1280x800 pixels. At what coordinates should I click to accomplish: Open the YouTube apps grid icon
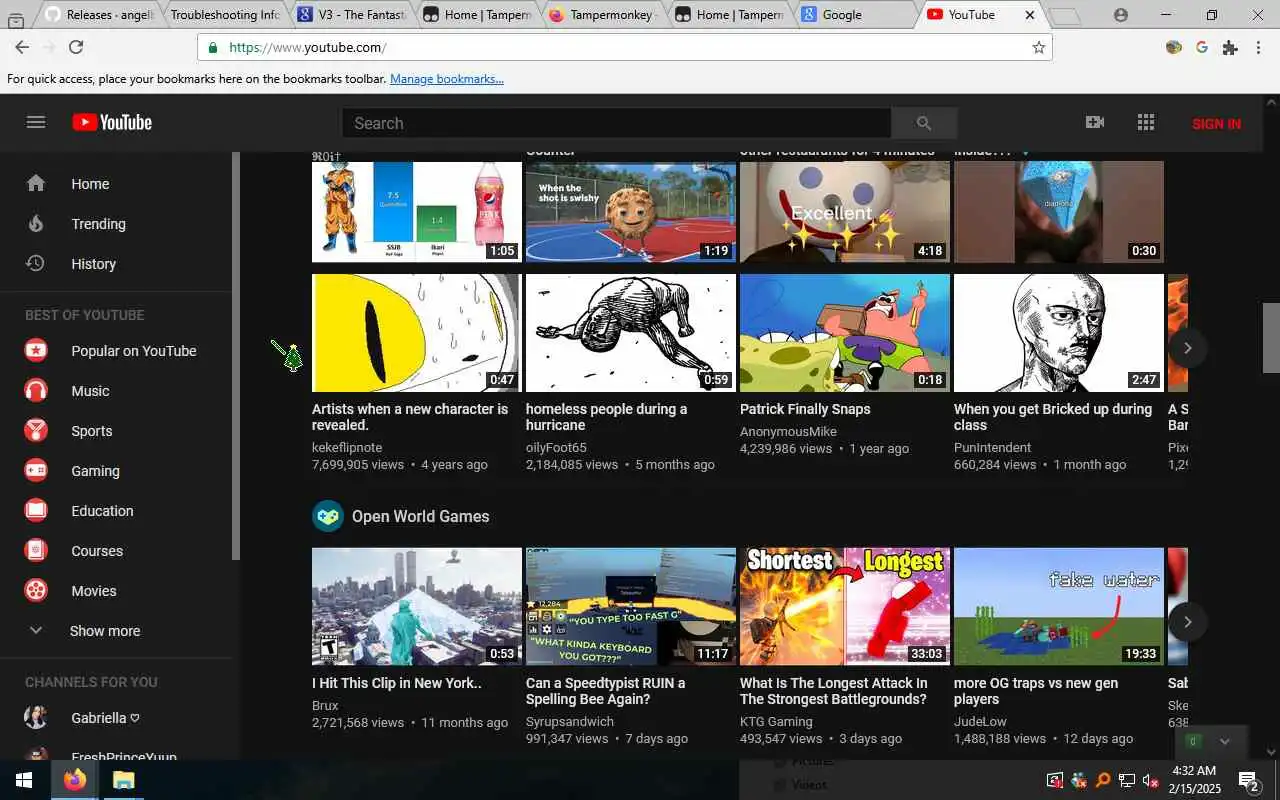click(x=1146, y=122)
